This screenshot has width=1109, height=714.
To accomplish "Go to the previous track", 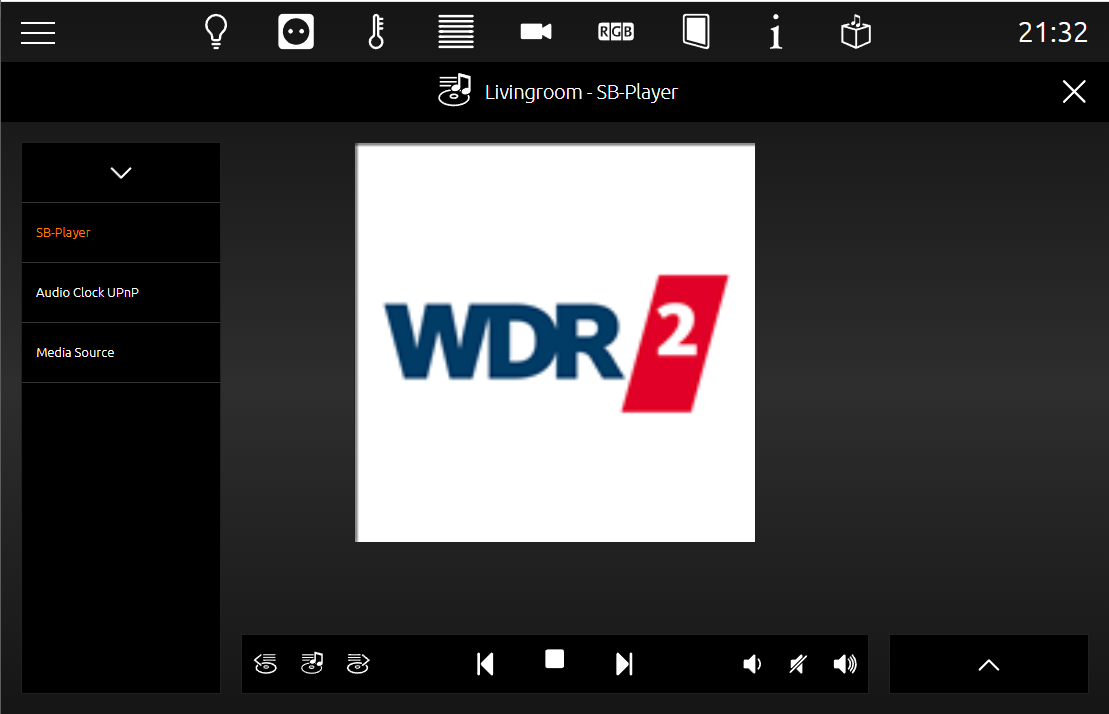I will [485, 664].
